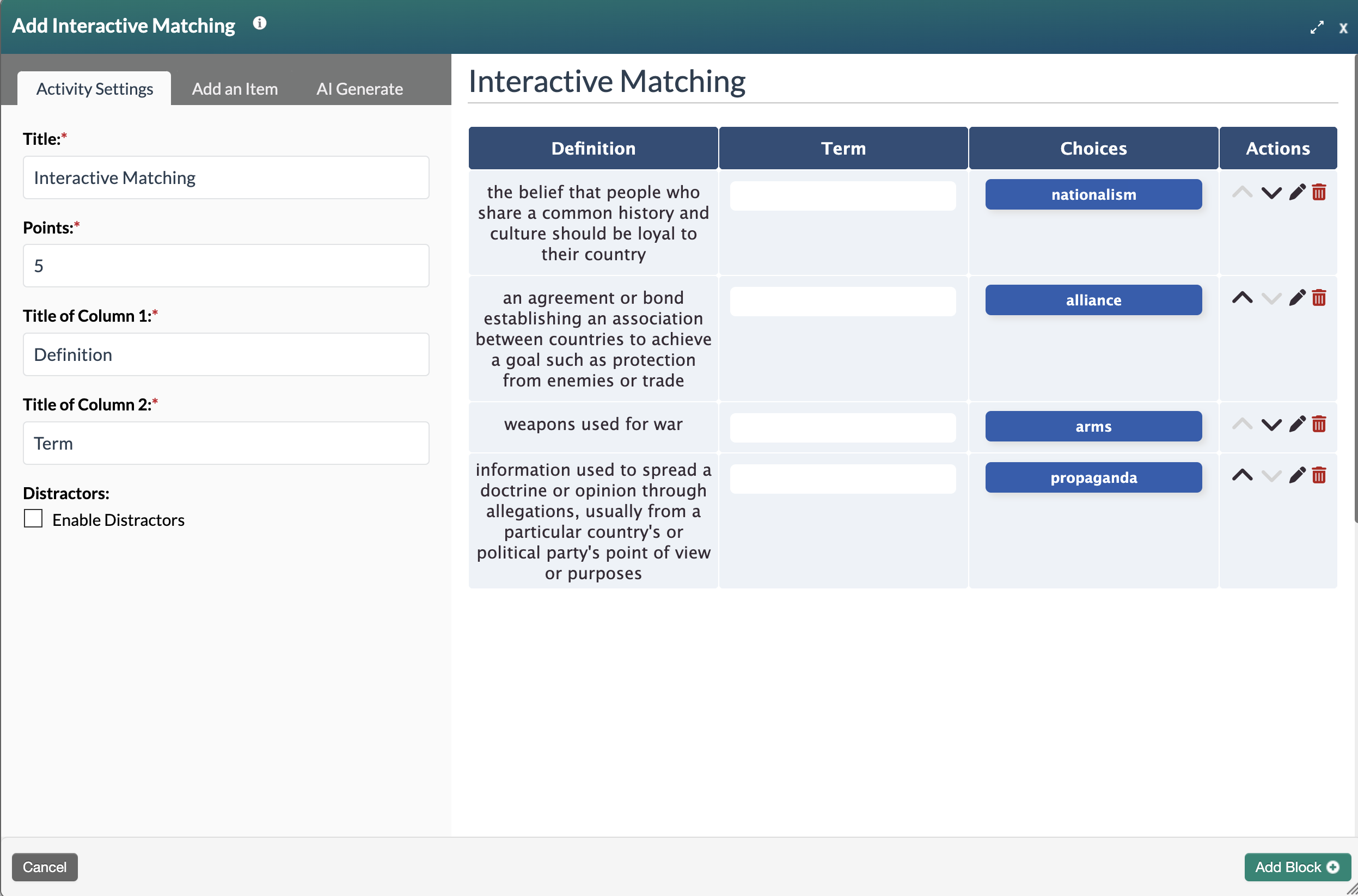Screen dimensions: 1358x896
Task: Switch to the Add an Item tab
Action: point(234,89)
